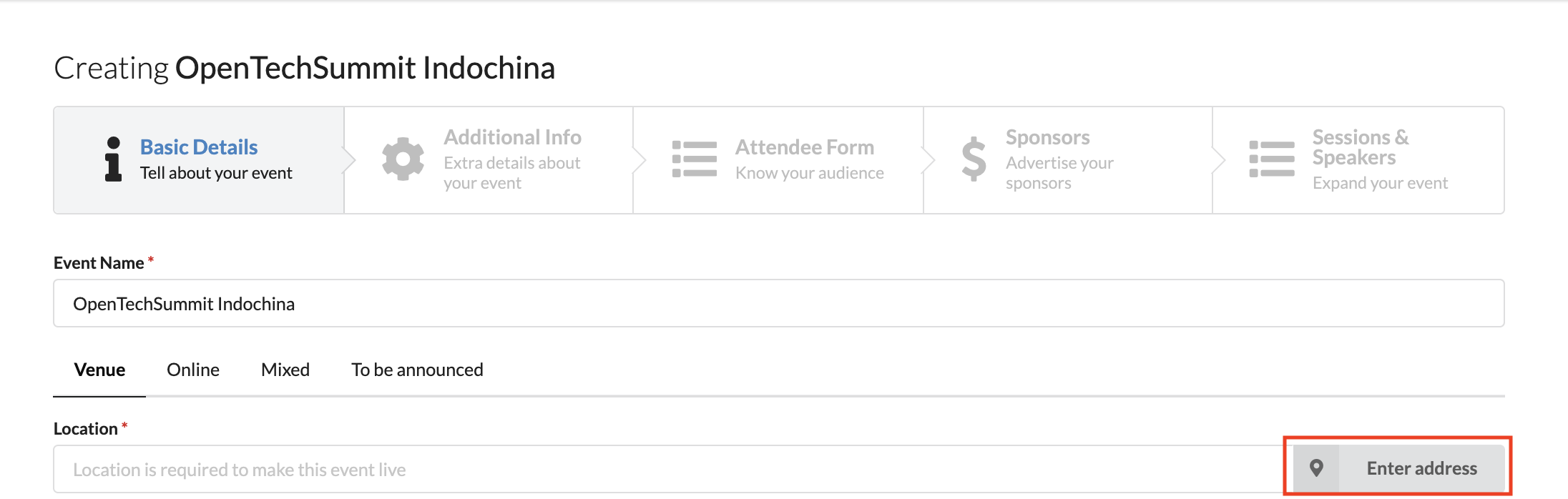Screen dimensions: 1568x499
Task: Click the map pin icon near Enter address
Action: pyautogui.click(x=1316, y=468)
